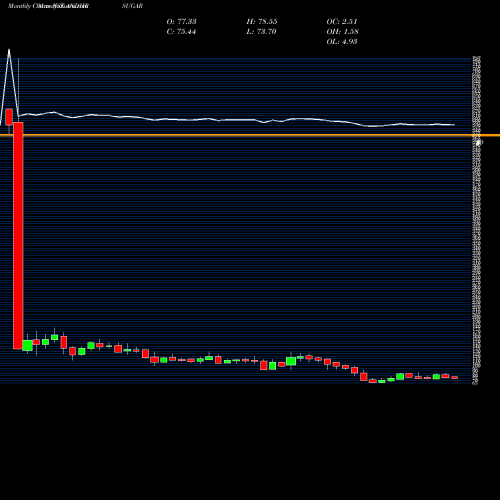Click the low value L: 73.70
This screenshot has height=500, width=500.
(x=261, y=31)
